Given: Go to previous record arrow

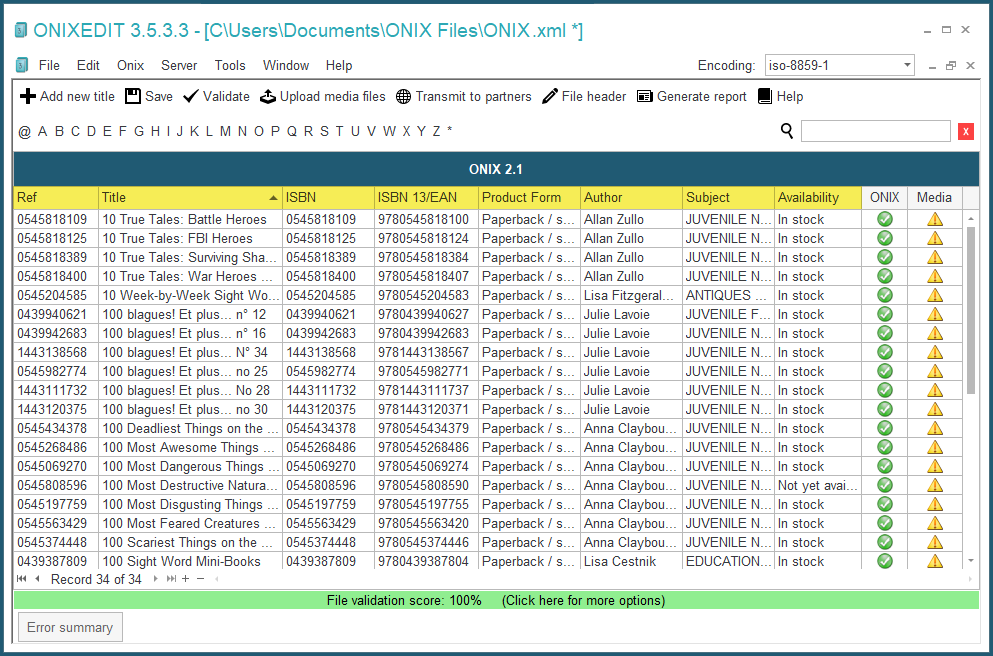Looking at the screenshot, I should pyautogui.click(x=37, y=579).
